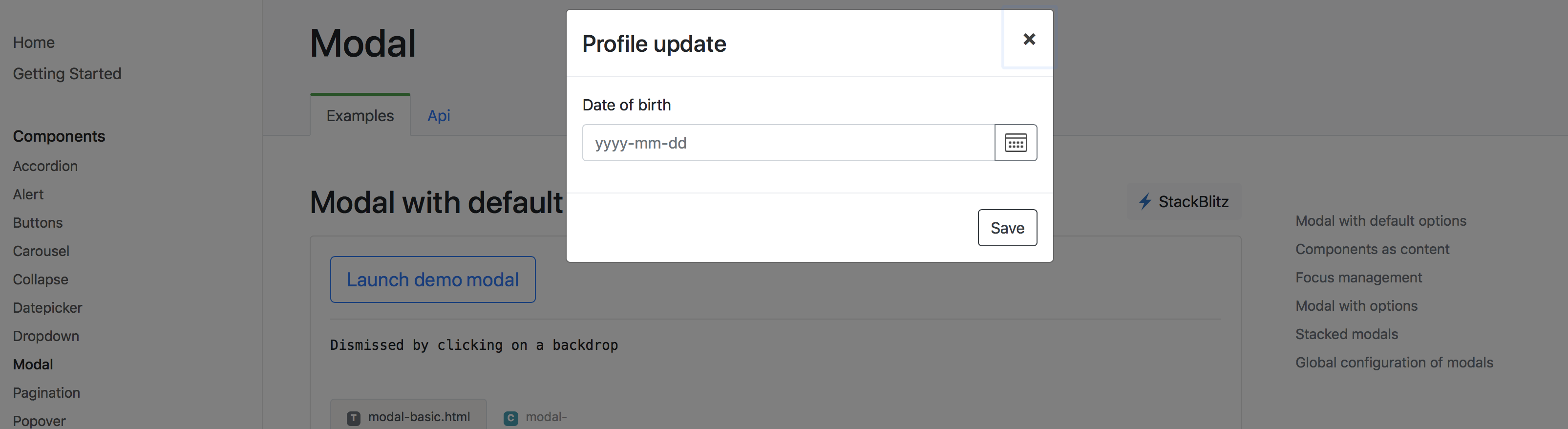This screenshot has width=1568, height=429.
Task: Open the Dropdown component section
Action: pyautogui.click(x=45, y=336)
